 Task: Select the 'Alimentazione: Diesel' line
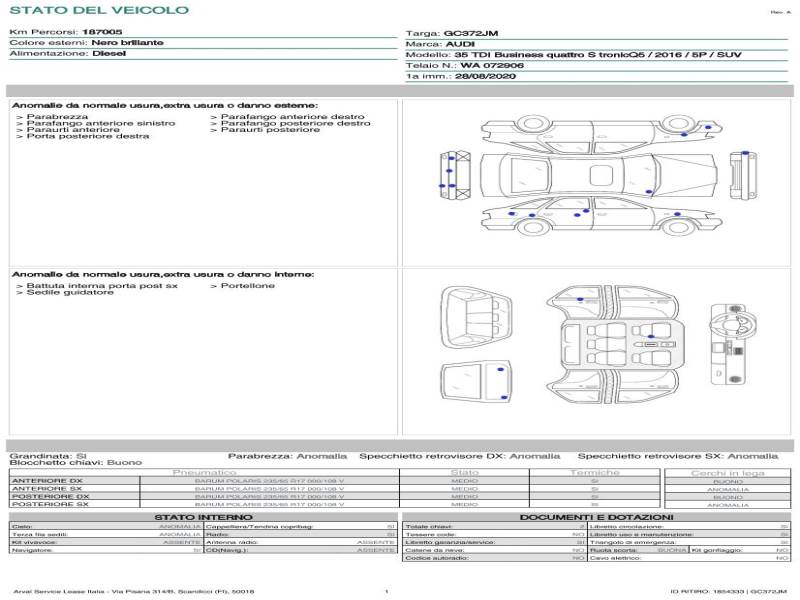pyautogui.click(x=67, y=54)
